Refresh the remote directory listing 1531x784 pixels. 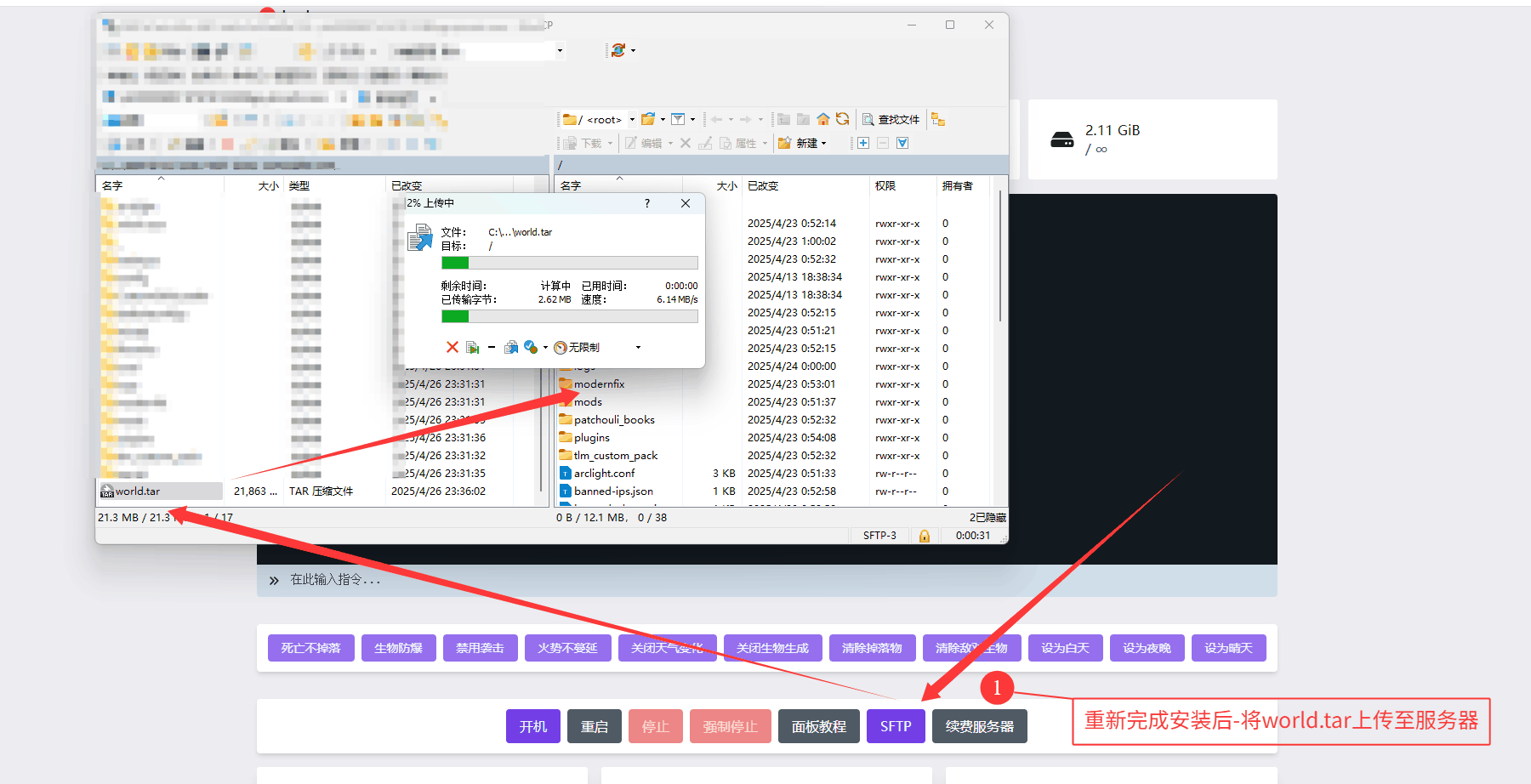[x=842, y=119]
